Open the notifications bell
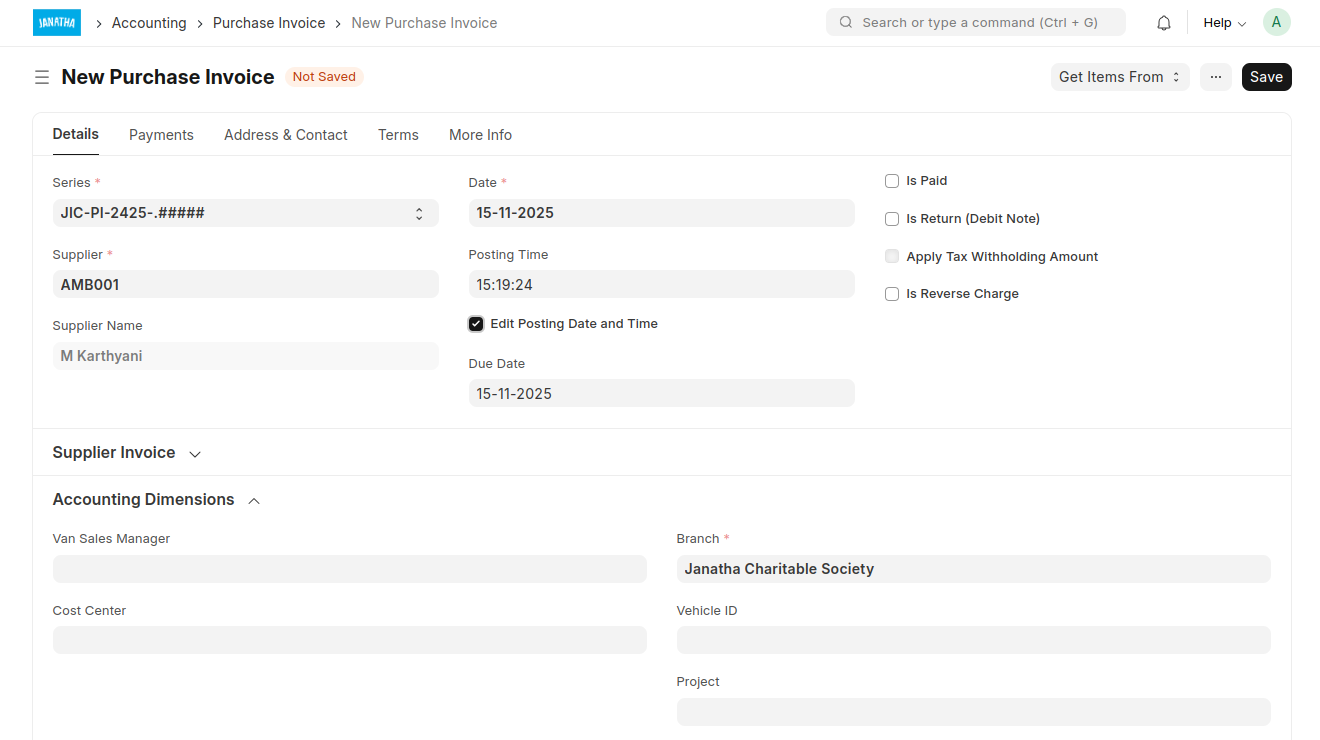 coord(1163,23)
